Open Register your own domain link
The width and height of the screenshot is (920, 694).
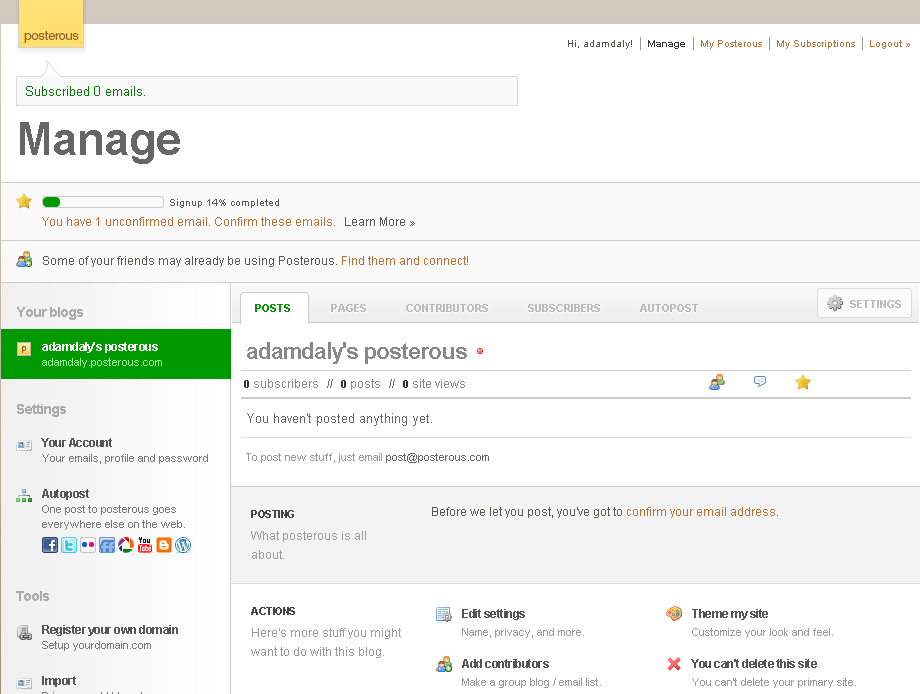click(x=110, y=629)
